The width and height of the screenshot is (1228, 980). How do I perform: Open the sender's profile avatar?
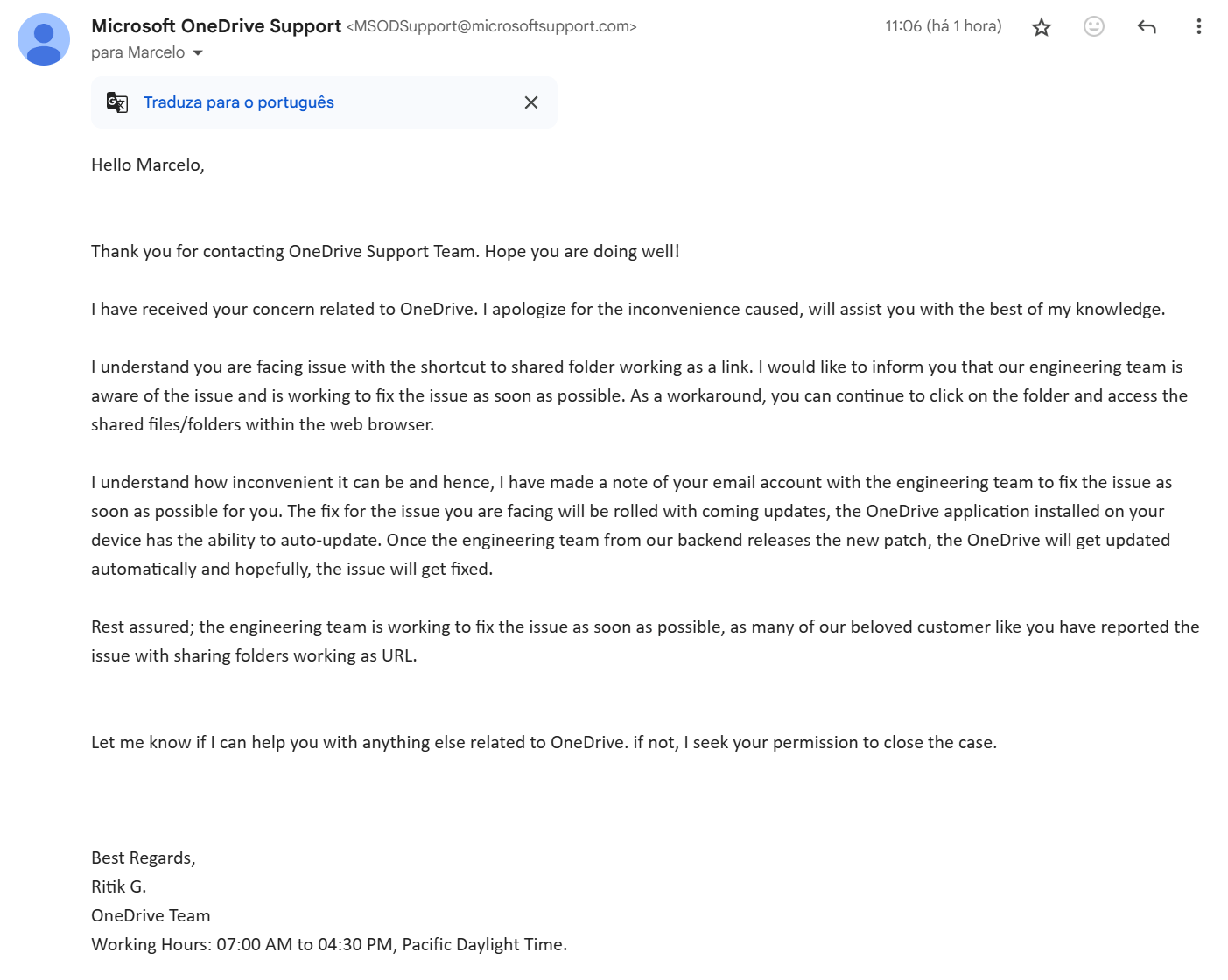coord(44,39)
